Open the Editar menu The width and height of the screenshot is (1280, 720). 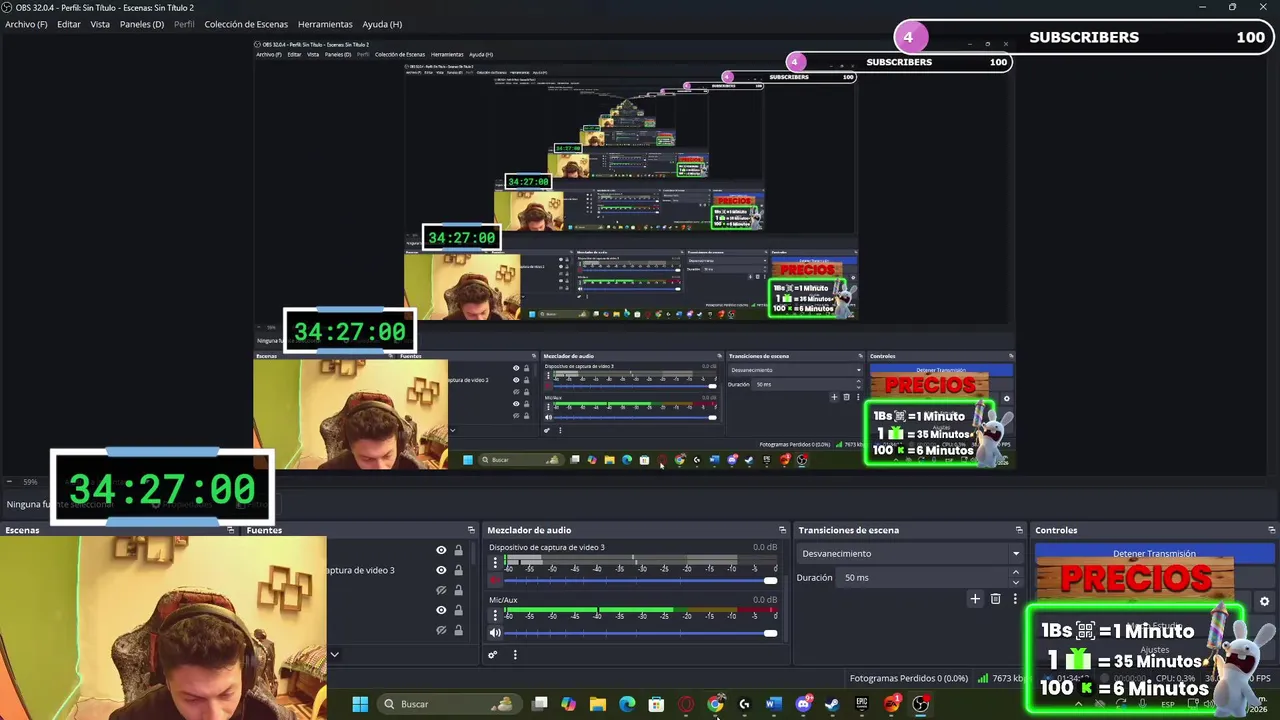(69, 24)
